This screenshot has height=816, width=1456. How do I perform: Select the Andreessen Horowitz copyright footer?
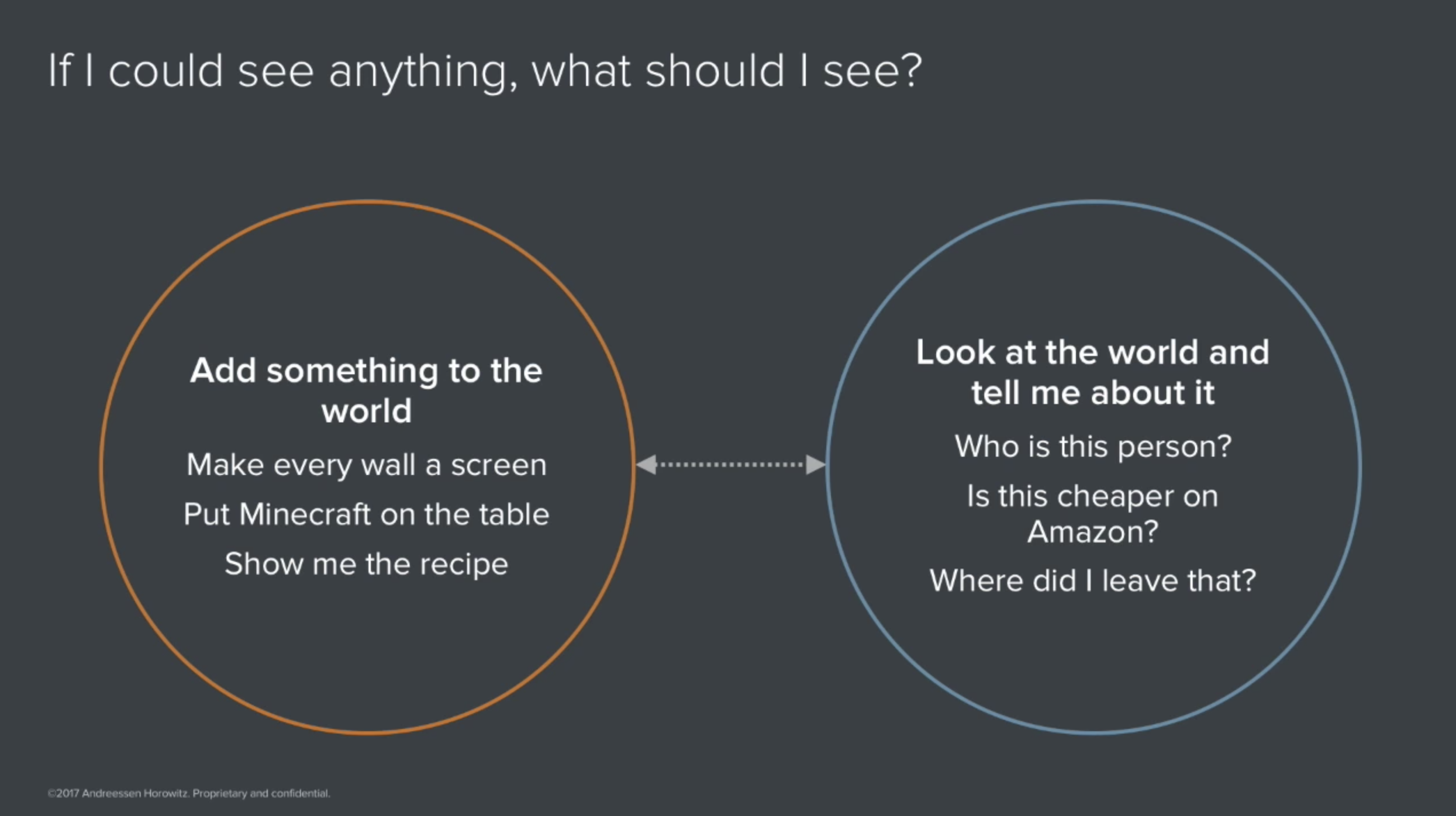[x=189, y=793]
